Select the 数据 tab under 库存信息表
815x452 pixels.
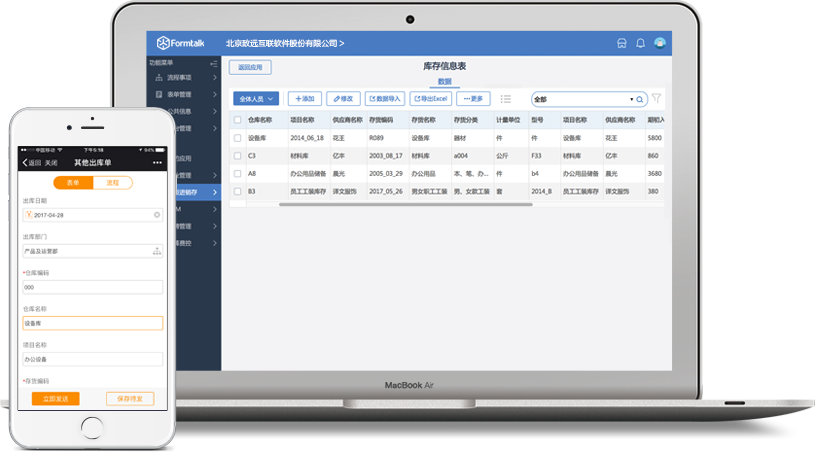[x=444, y=82]
